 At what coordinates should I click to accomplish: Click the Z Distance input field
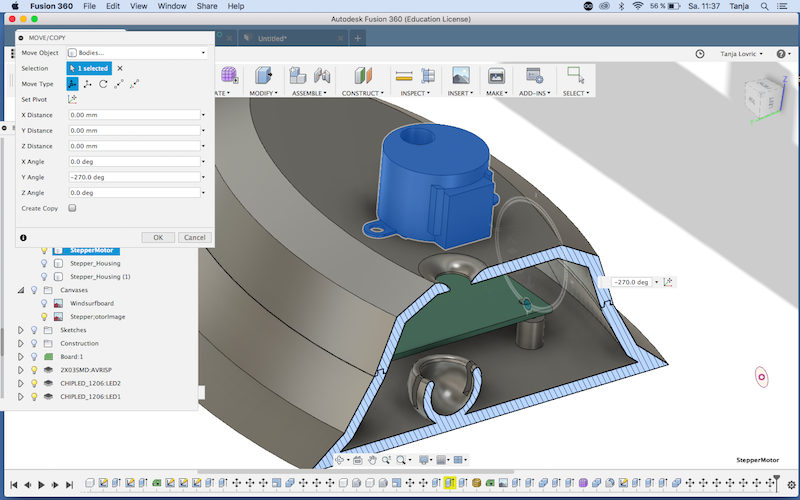(135, 146)
